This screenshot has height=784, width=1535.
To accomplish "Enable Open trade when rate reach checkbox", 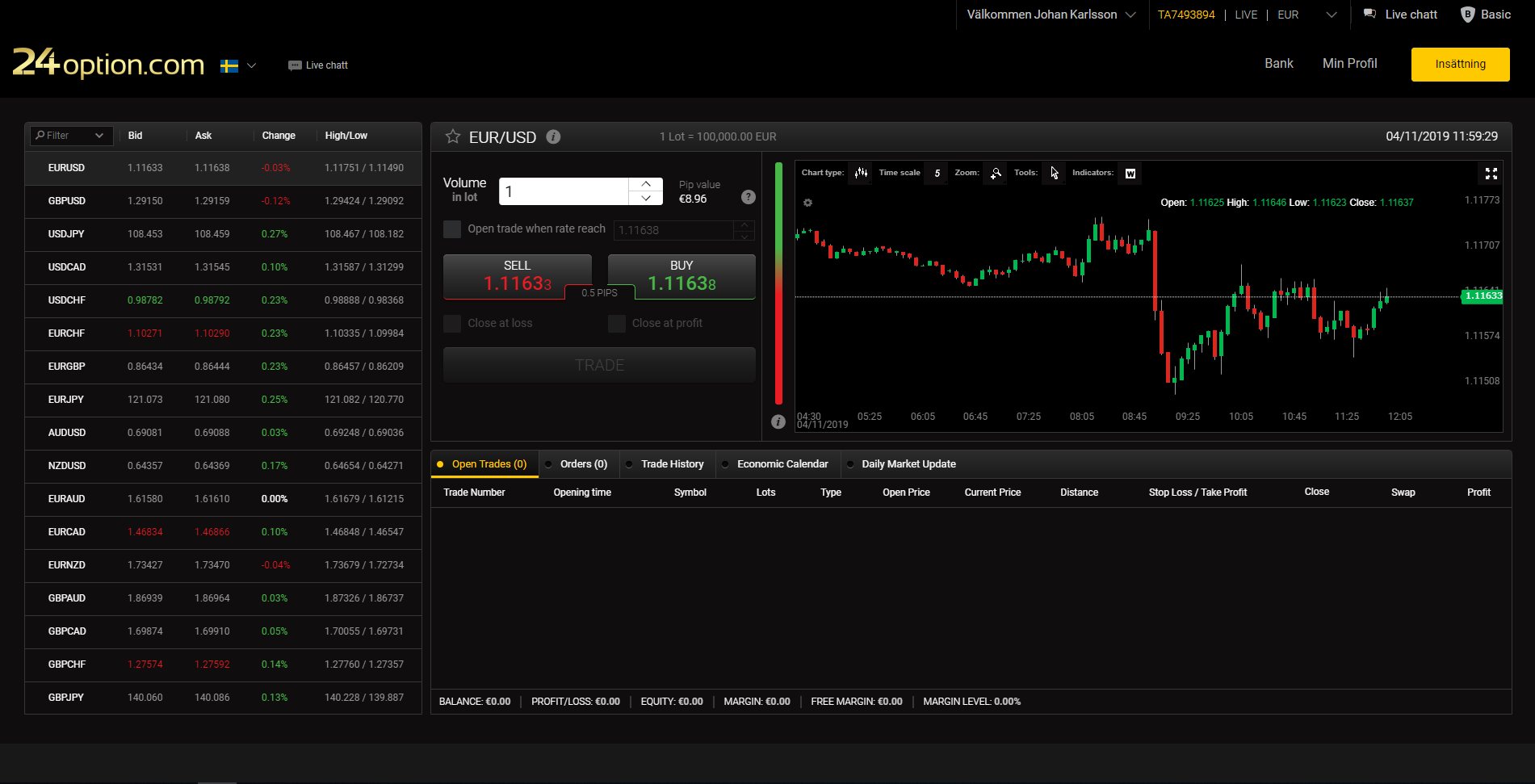I will (x=452, y=229).
